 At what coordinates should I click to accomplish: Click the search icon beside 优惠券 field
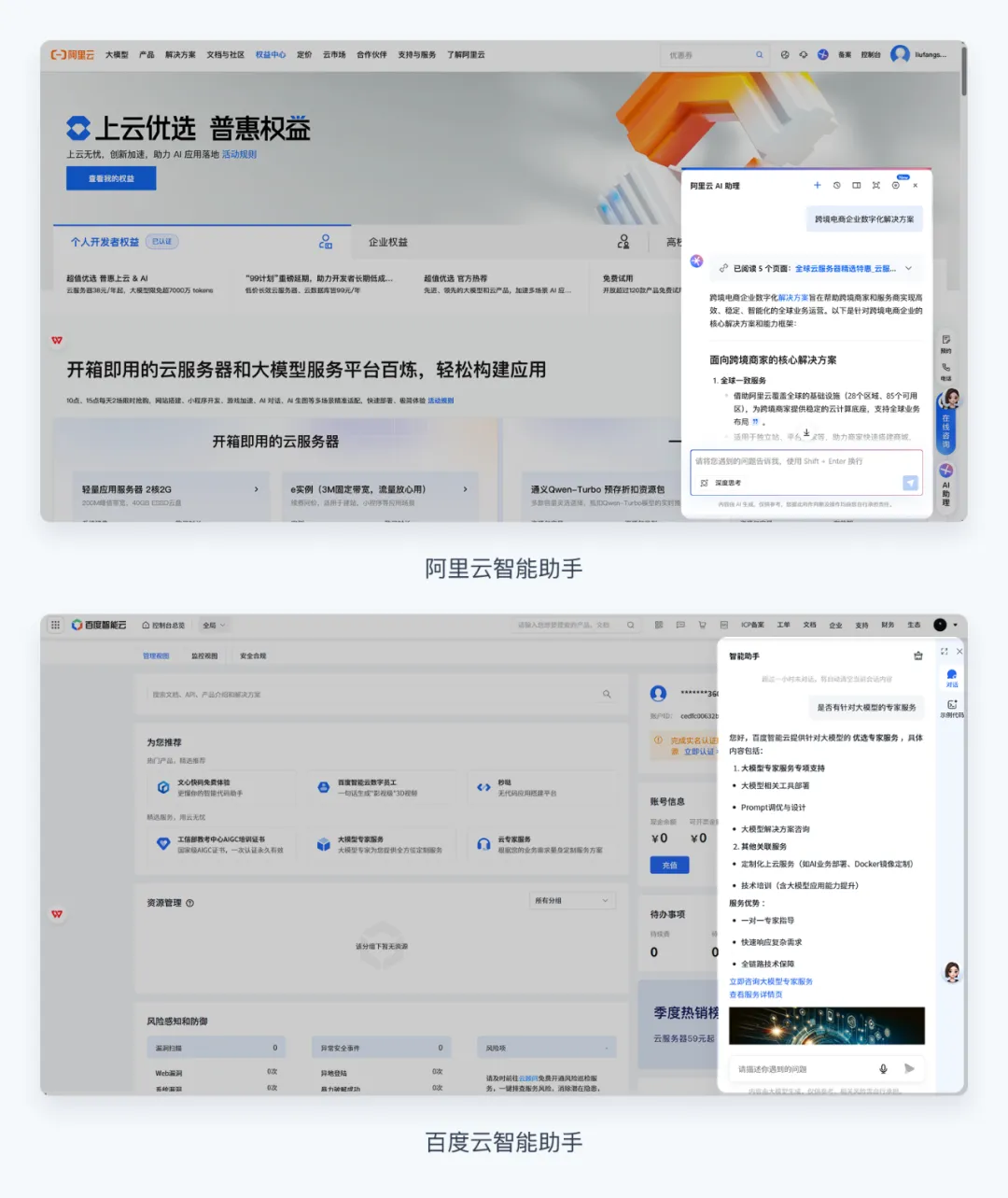pyautogui.click(x=759, y=54)
